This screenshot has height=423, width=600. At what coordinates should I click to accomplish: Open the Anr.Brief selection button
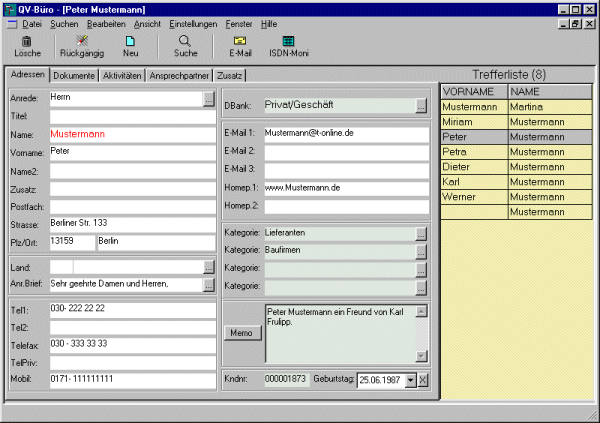[208, 285]
